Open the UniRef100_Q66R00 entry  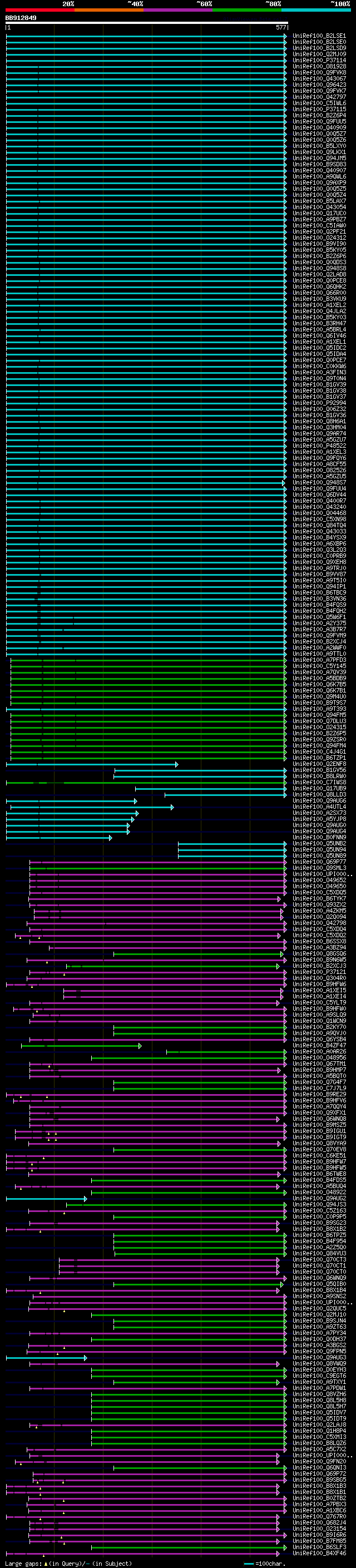pos(319,293)
